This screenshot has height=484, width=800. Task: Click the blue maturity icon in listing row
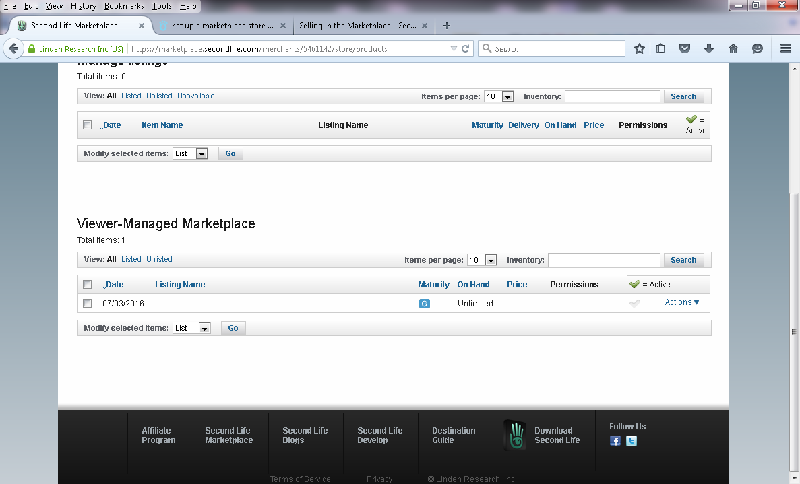click(424, 303)
